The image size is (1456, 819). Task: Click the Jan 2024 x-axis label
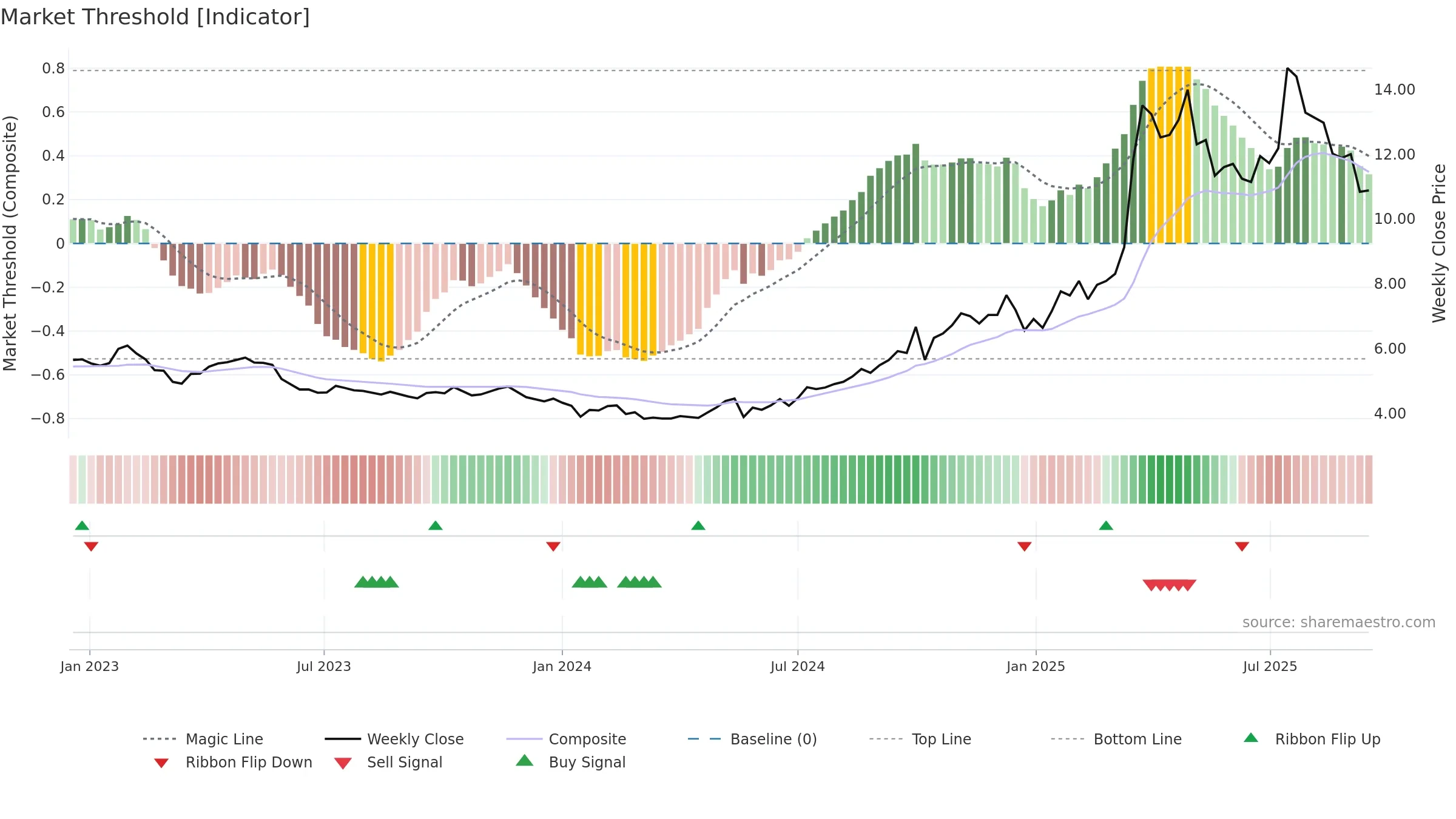[x=562, y=666]
